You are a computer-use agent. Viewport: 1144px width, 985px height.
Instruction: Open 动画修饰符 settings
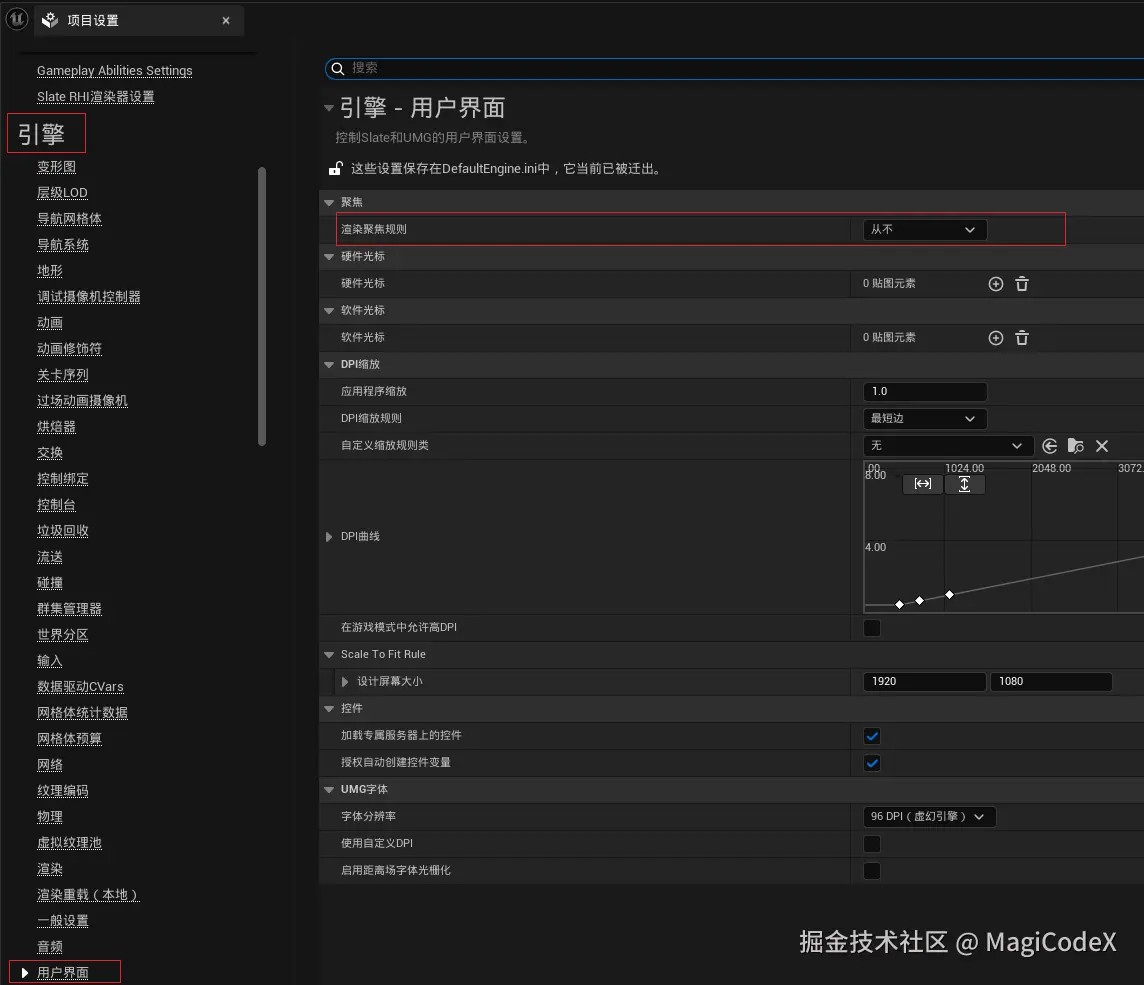click(69, 349)
